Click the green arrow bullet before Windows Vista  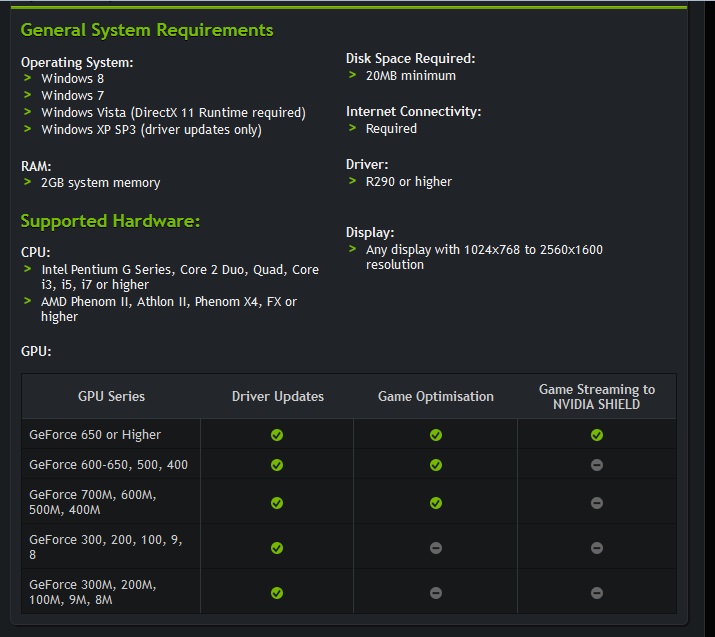click(27, 111)
